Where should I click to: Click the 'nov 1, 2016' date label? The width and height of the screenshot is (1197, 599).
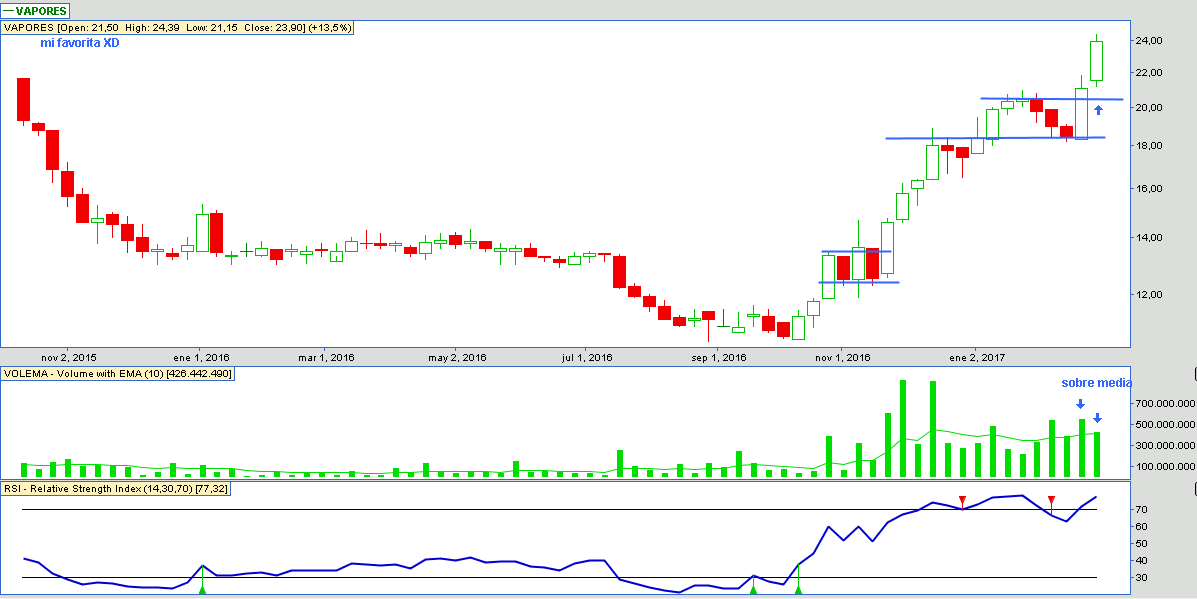coord(842,357)
